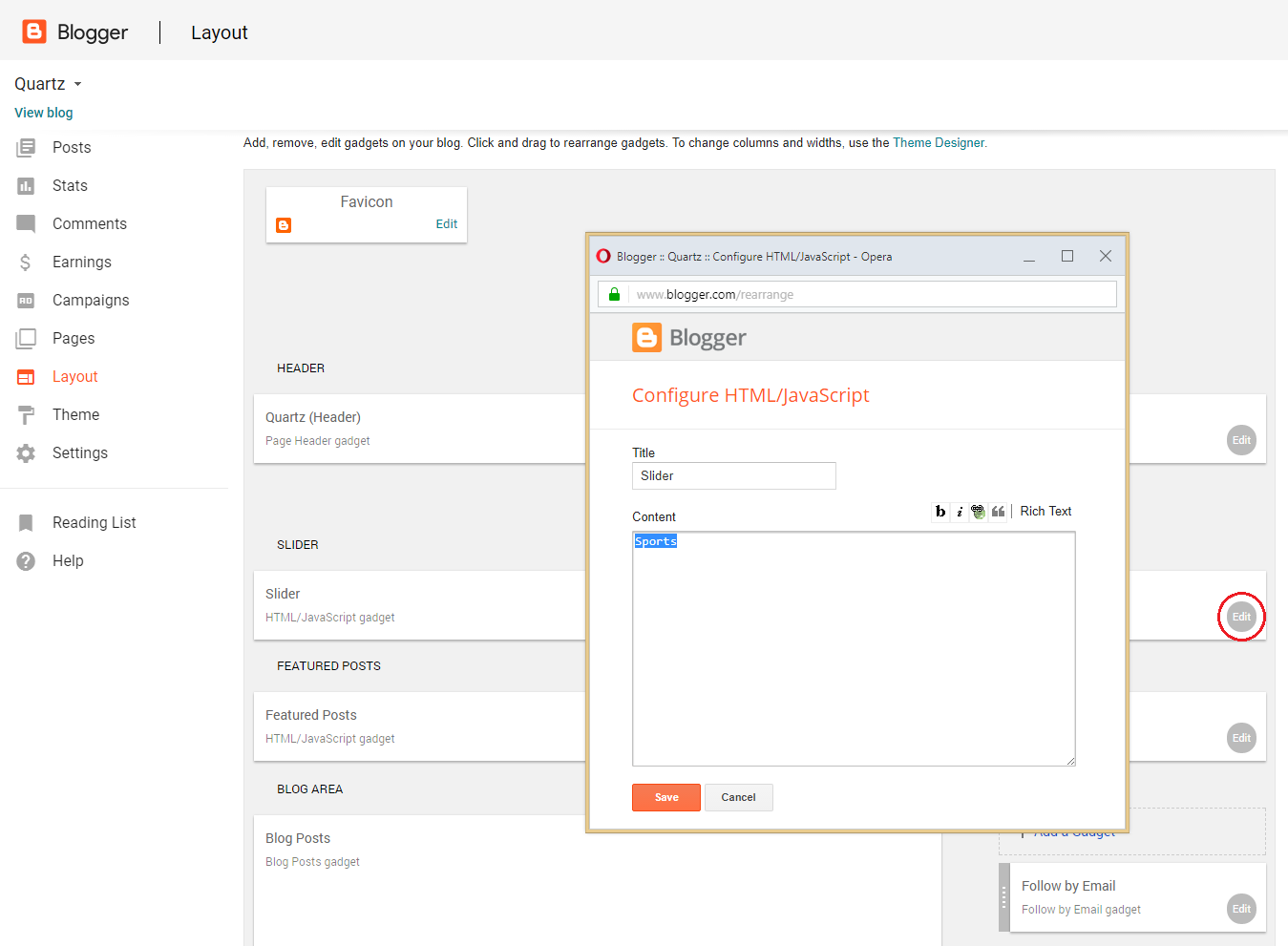The image size is (1288, 946).
Task: Click the 'Follow by Email gadget' subtitle
Action: pyautogui.click(x=1081, y=910)
